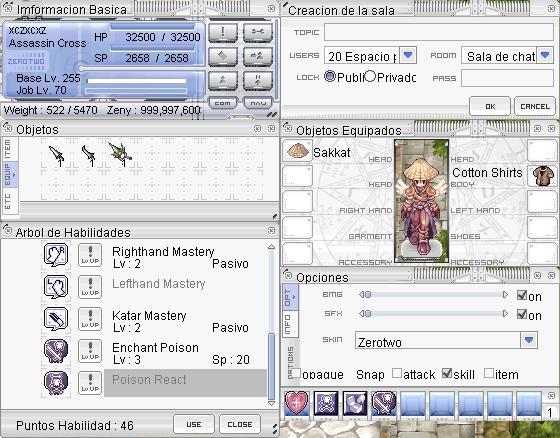Select the Privado lock option
The image size is (560, 438).
(x=370, y=76)
